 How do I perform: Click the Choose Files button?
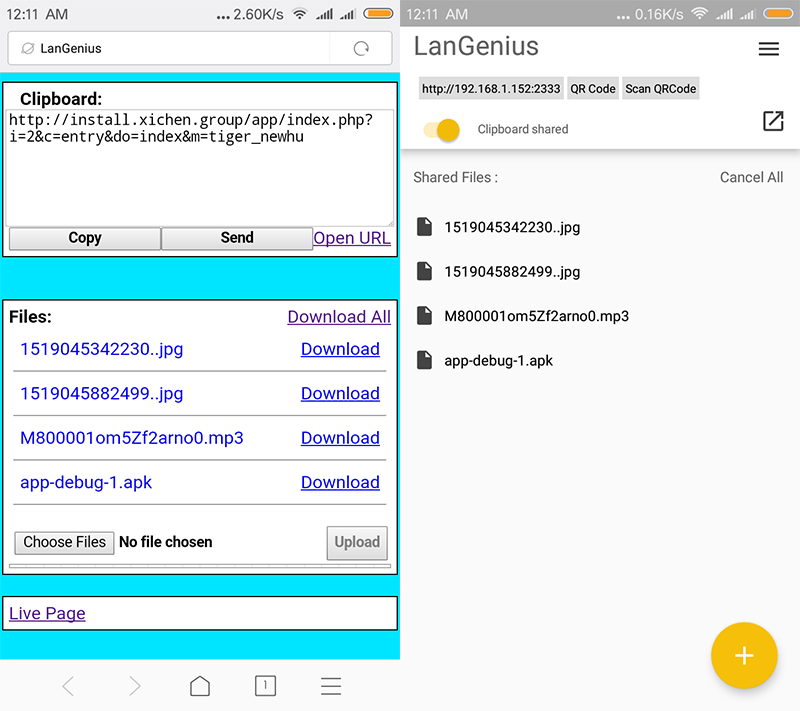pos(64,542)
